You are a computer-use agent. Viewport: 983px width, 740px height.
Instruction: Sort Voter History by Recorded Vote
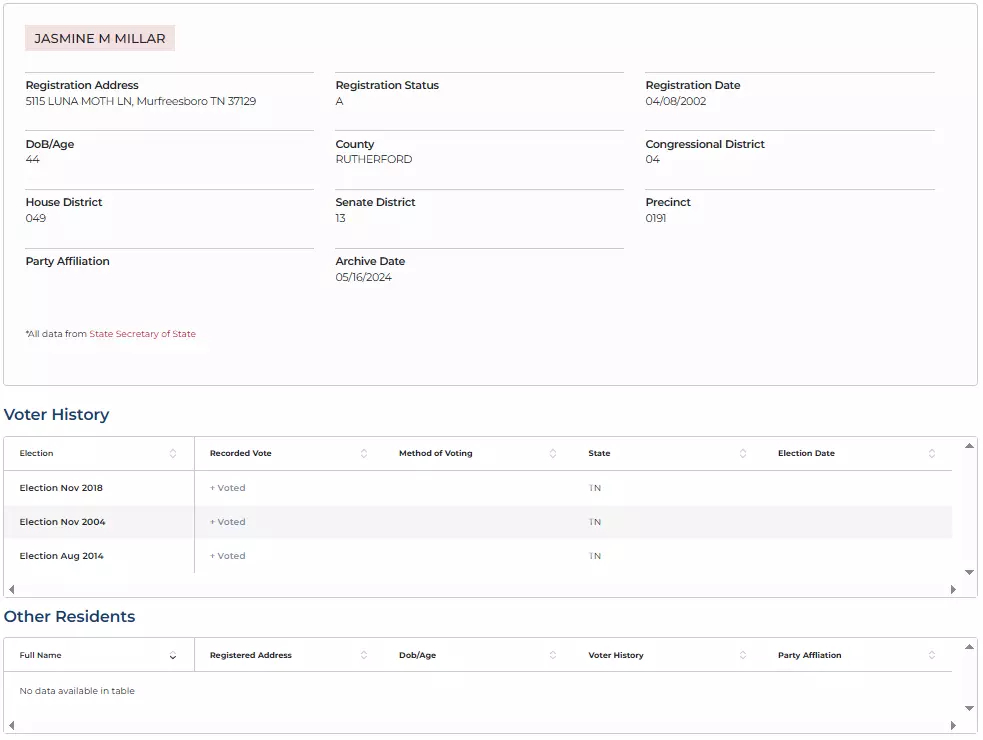click(364, 453)
